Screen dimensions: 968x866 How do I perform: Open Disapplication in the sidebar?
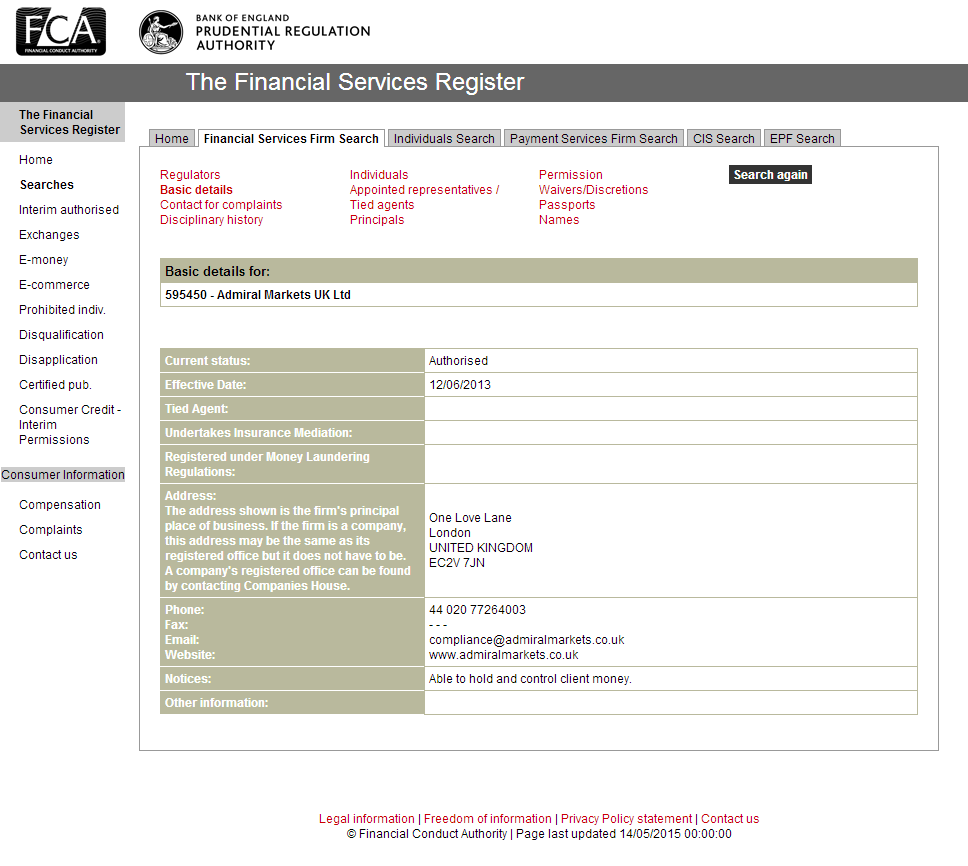(58, 359)
